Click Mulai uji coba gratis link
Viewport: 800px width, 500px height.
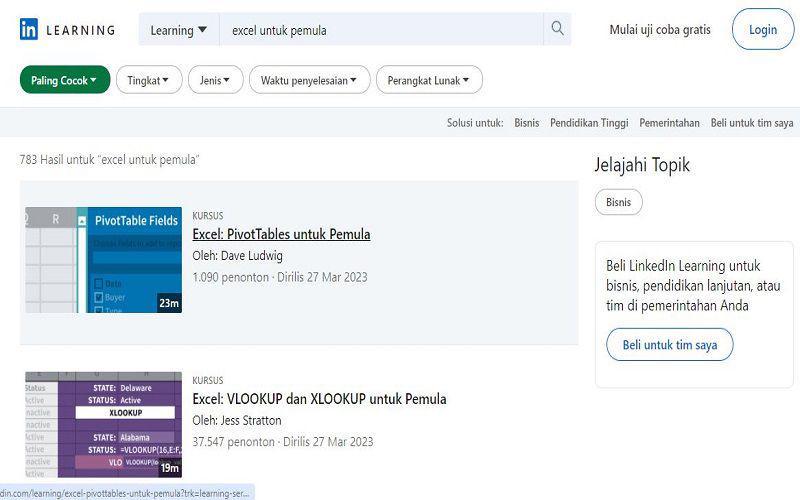pyautogui.click(x=660, y=30)
